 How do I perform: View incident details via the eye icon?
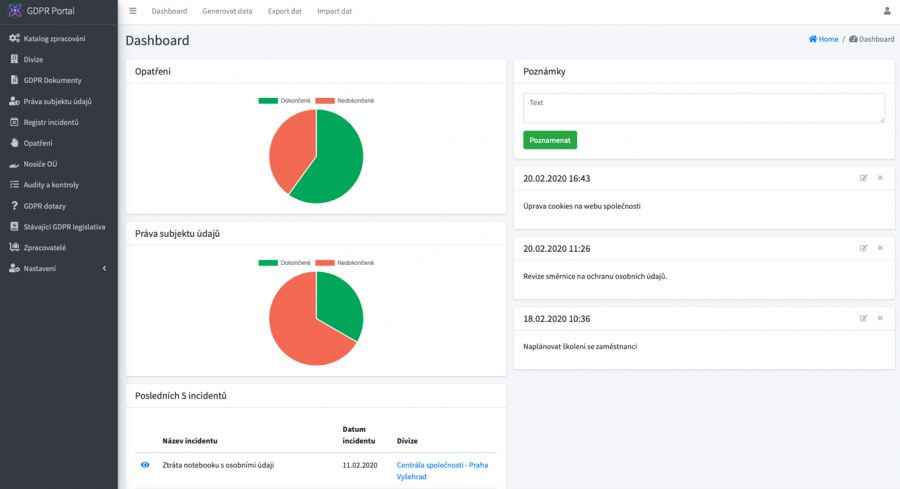coord(145,465)
